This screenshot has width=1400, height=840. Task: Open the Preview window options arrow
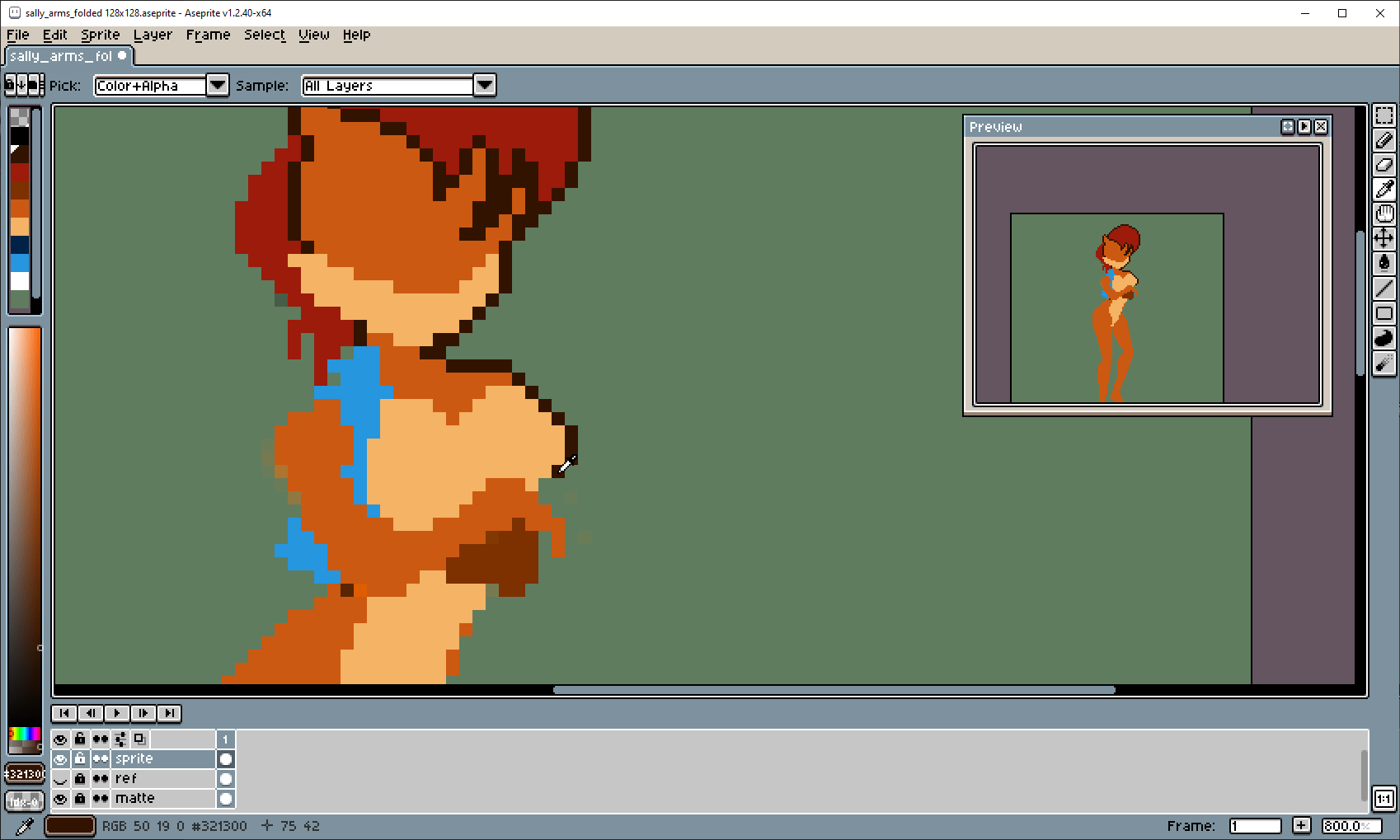click(x=1304, y=126)
